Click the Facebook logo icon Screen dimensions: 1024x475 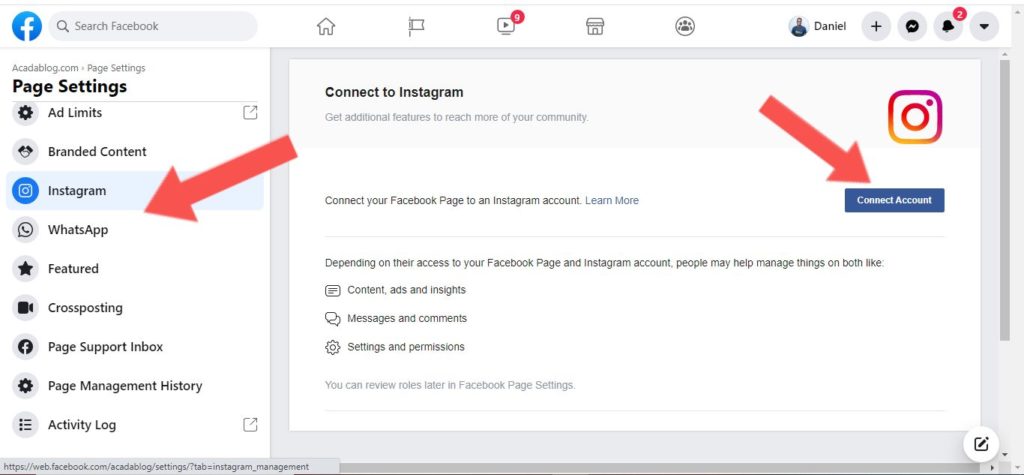[27, 26]
